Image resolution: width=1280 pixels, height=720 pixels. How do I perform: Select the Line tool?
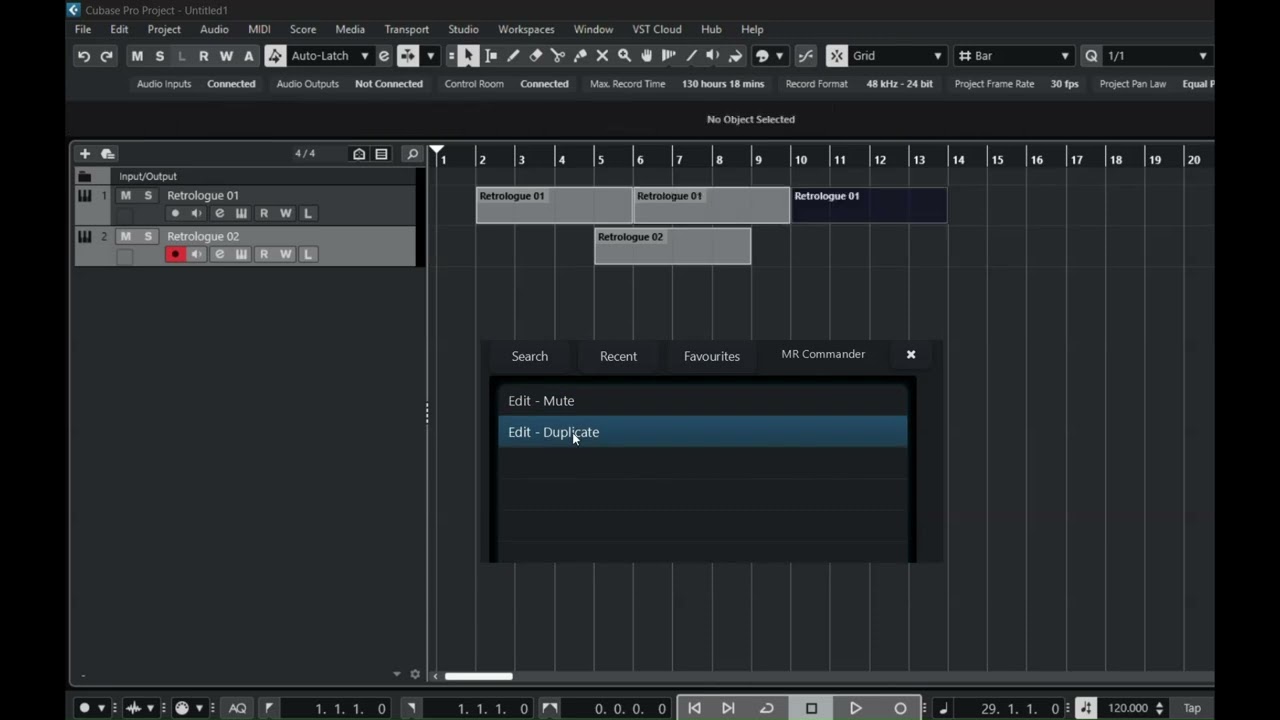(x=691, y=56)
